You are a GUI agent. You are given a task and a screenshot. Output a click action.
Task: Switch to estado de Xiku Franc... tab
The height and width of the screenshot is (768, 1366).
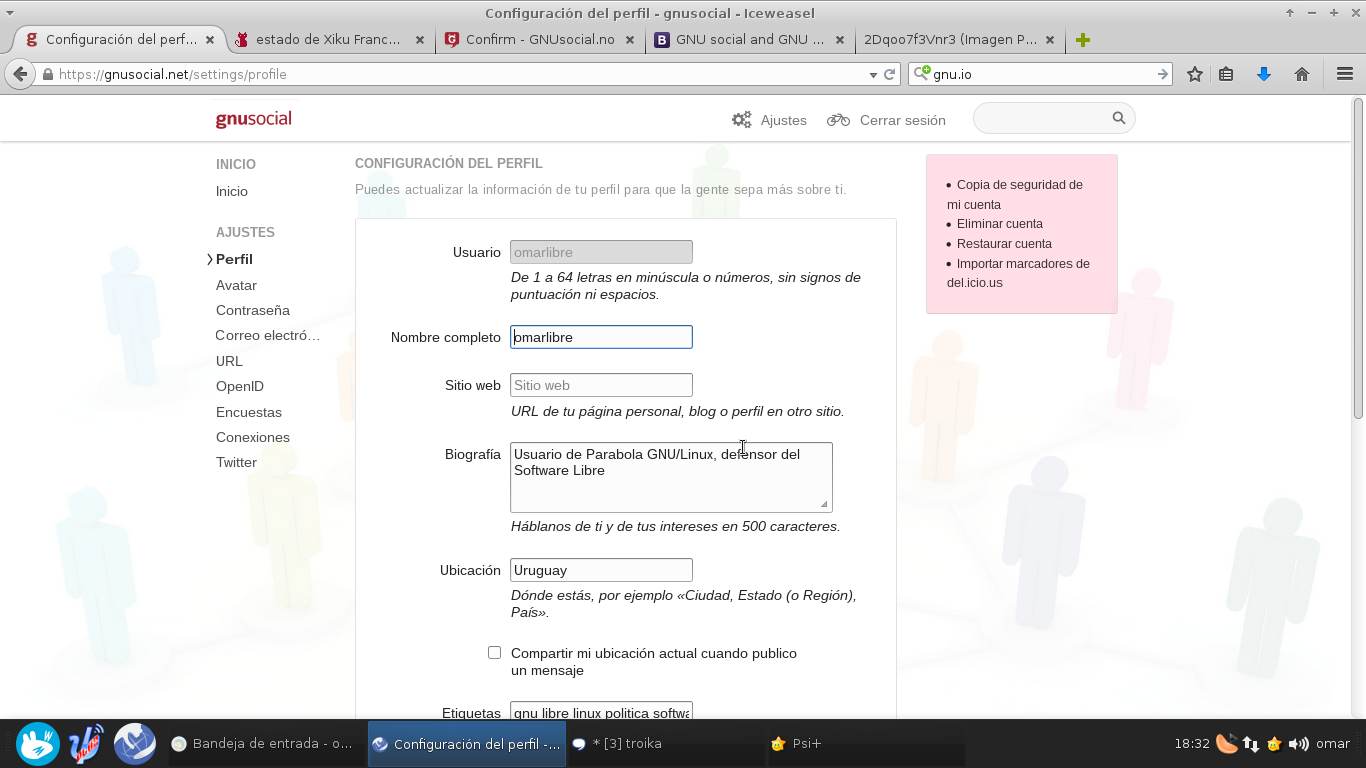pyautogui.click(x=329, y=40)
